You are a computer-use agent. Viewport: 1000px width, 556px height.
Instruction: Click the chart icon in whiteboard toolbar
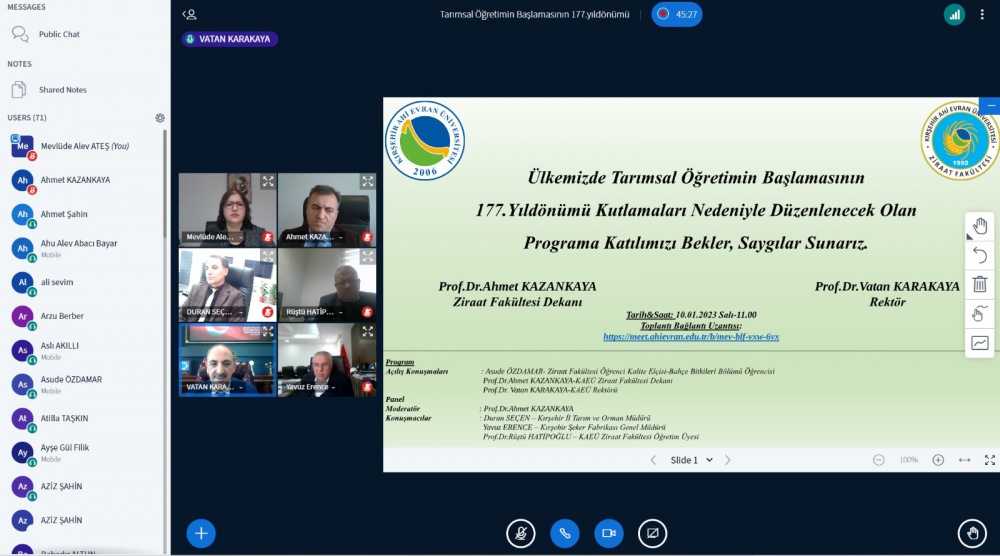click(980, 343)
